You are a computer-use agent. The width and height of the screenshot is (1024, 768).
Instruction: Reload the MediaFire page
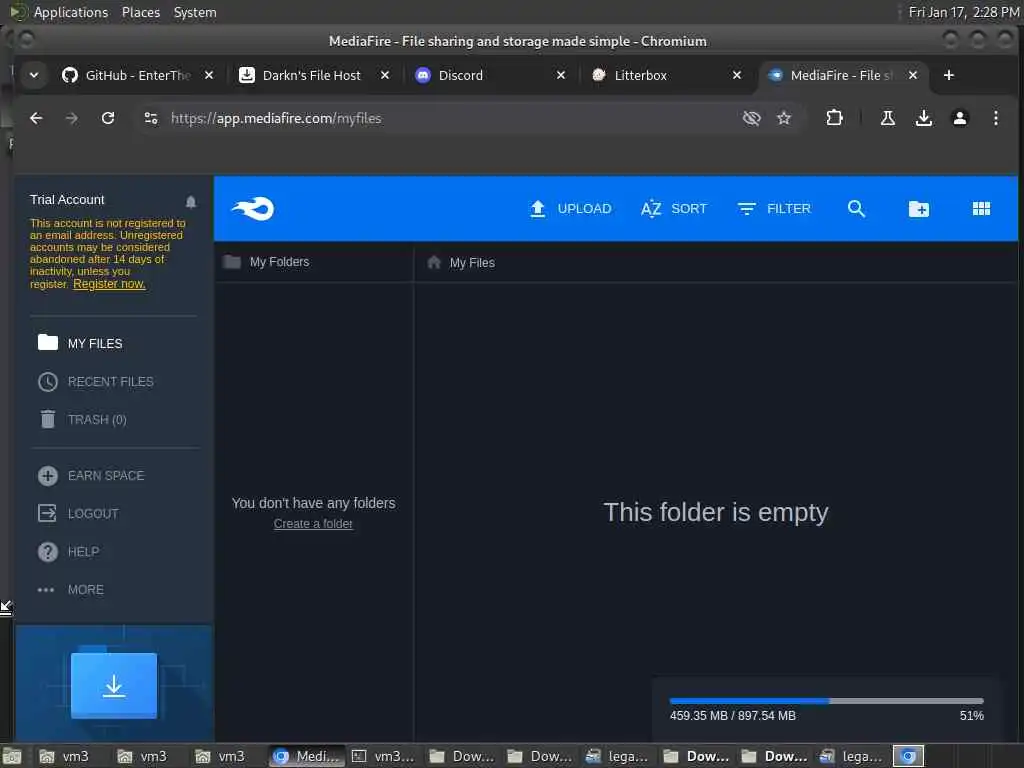click(108, 118)
